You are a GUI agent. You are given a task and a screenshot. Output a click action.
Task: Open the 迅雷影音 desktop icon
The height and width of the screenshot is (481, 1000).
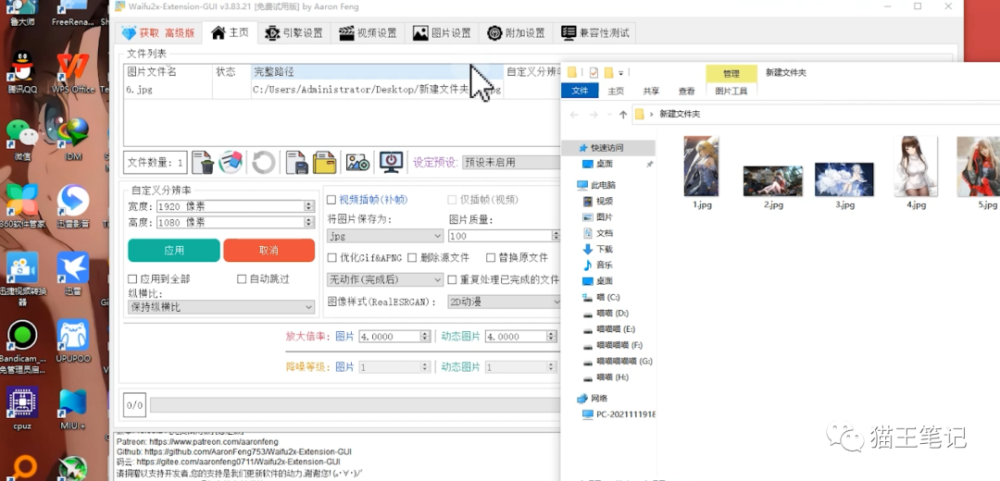[x=73, y=206]
